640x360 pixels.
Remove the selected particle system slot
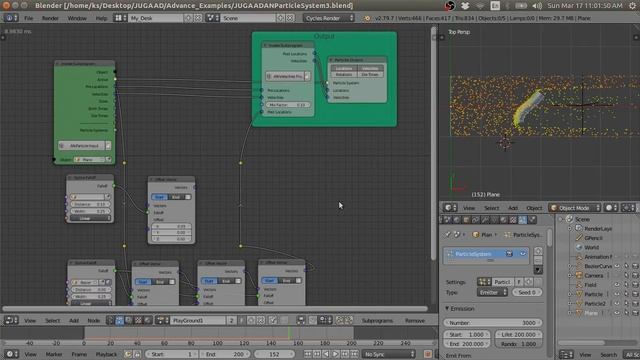[x=538, y=260]
